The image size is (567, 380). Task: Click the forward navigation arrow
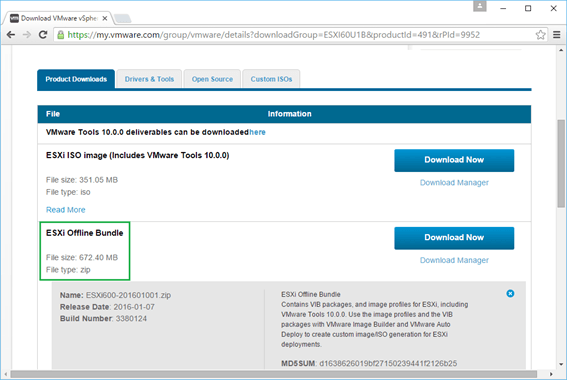click(27, 35)
